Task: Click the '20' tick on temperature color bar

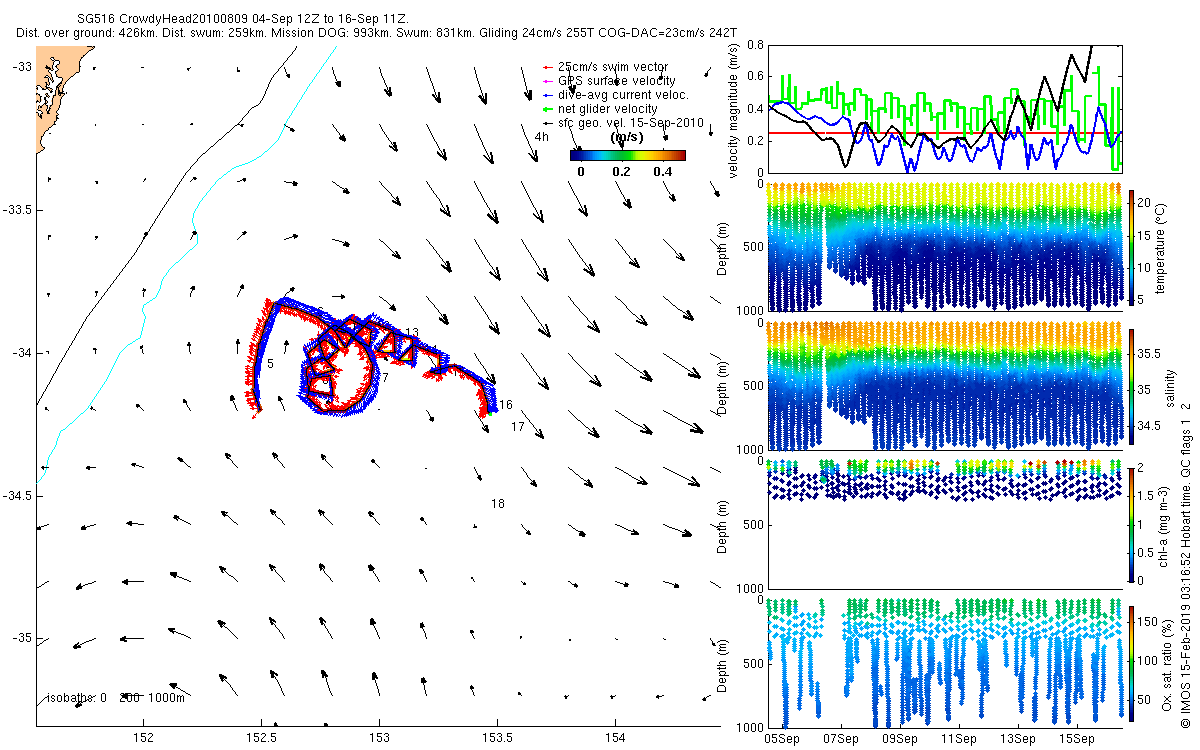Action: [1144, 201]
